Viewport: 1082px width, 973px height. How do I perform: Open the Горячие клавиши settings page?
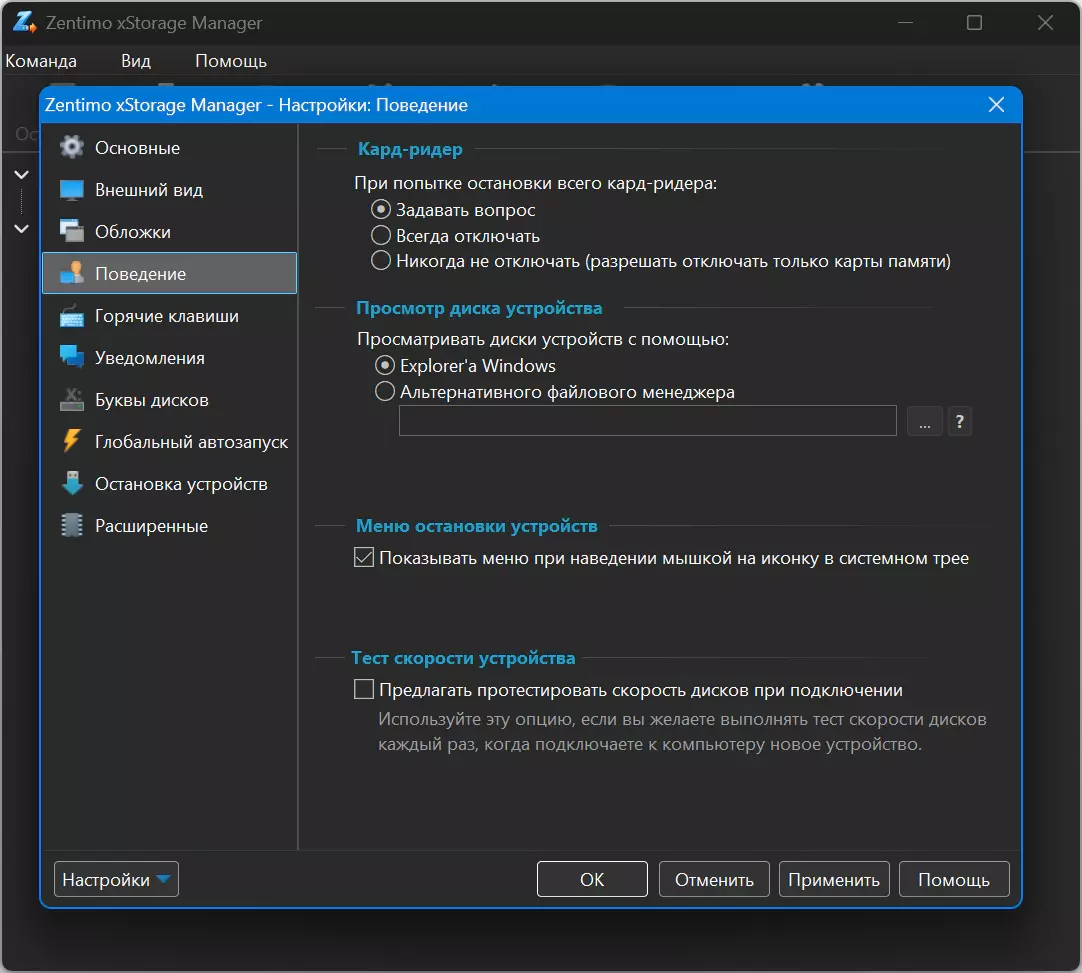[x=170, y=316]
